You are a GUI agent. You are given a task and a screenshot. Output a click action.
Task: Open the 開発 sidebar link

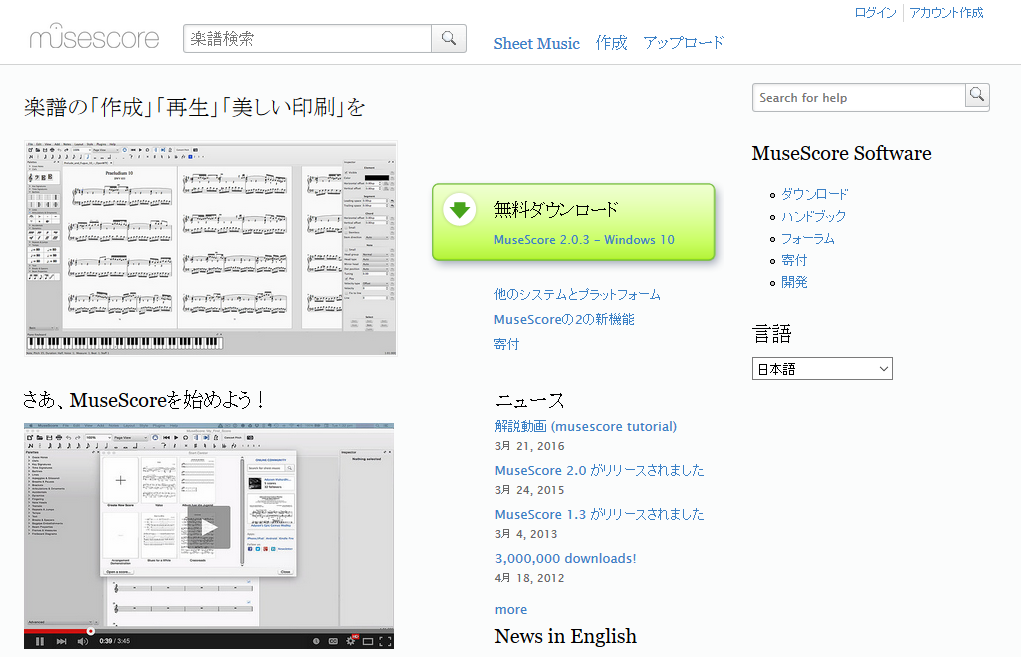[x=794, y=282]
